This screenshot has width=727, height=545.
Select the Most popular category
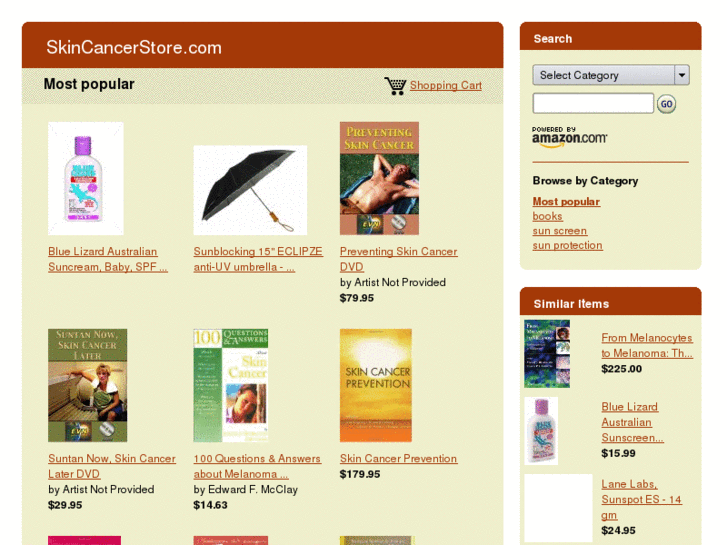[566, 202]
